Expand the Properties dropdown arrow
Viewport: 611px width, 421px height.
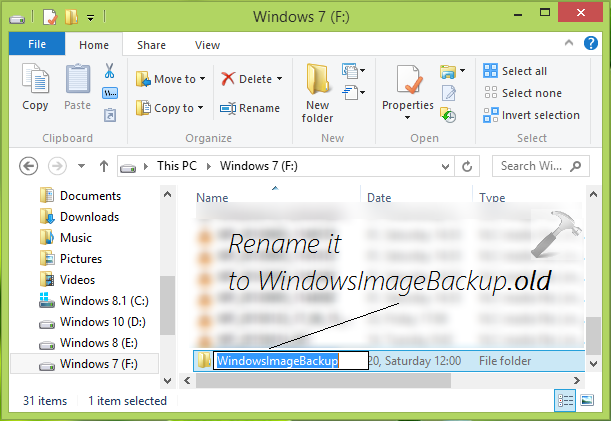coord(408,117)
